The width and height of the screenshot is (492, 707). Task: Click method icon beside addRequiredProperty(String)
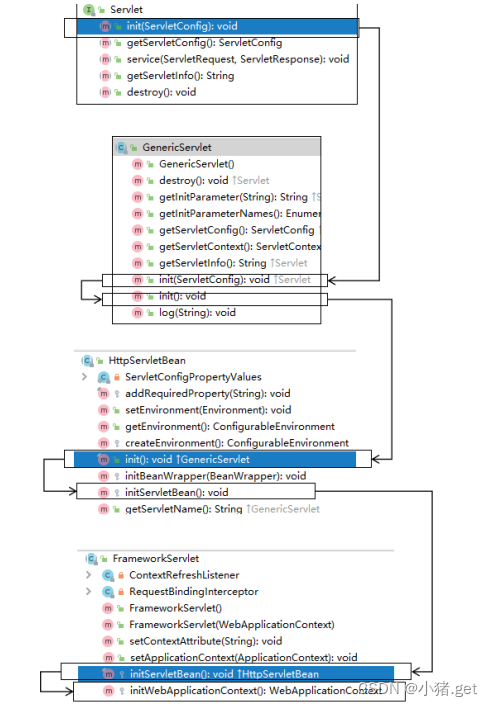(x=104, y=393)
